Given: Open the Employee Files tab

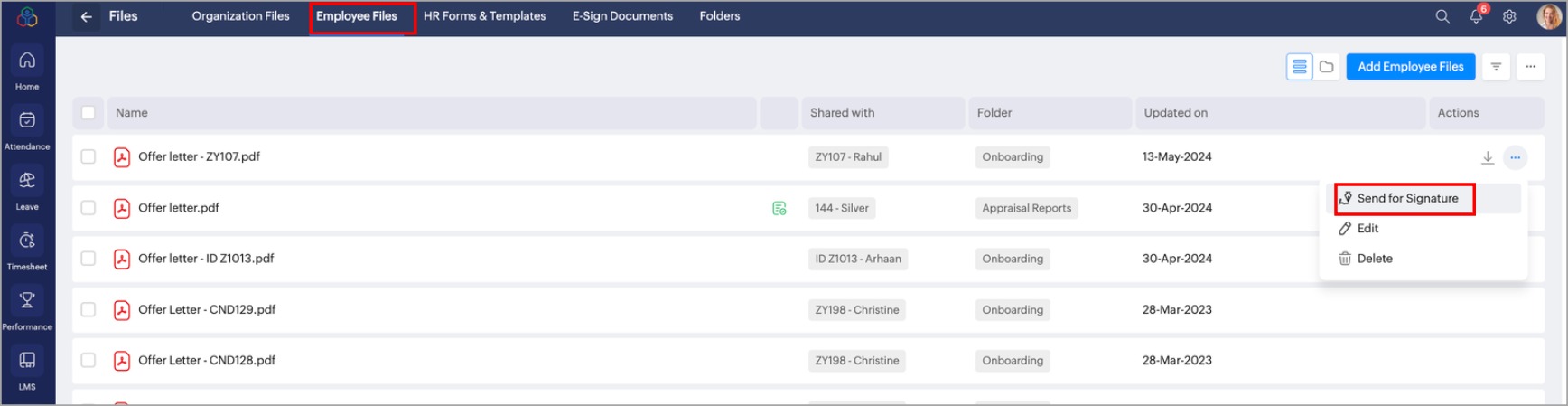Looking at the screenshot, I should [357, 16].
